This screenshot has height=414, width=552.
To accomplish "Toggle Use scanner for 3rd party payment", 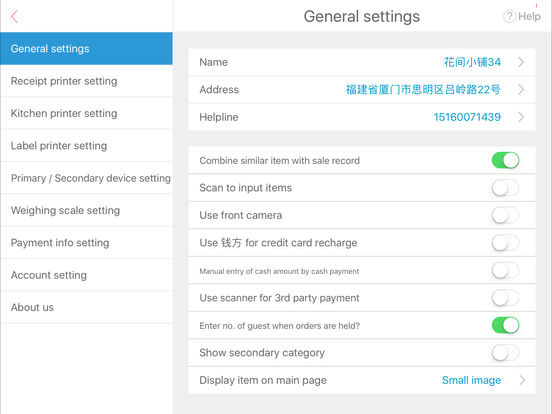I will (x=505, y=298).
